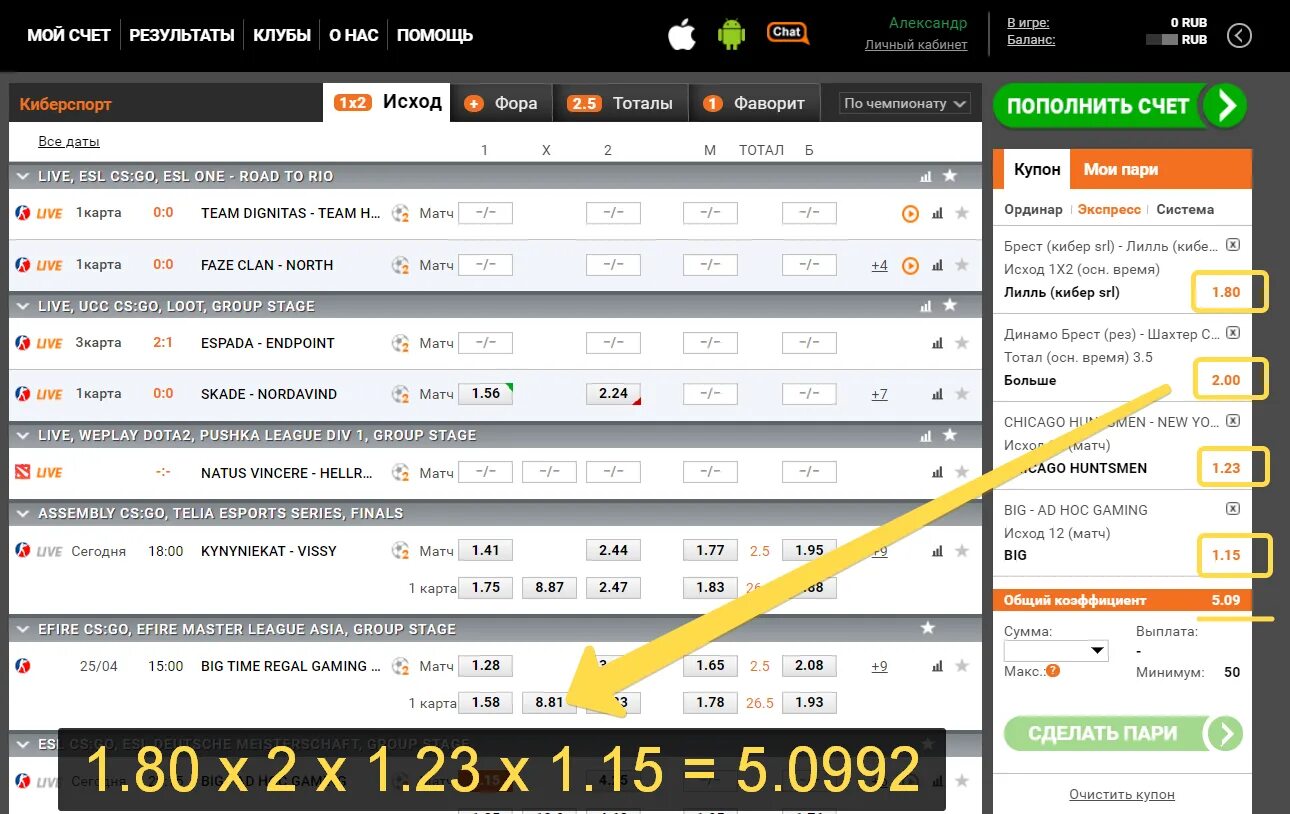Click Баланс link in header
1290x814 pixels.
(x=1031, y=41)
